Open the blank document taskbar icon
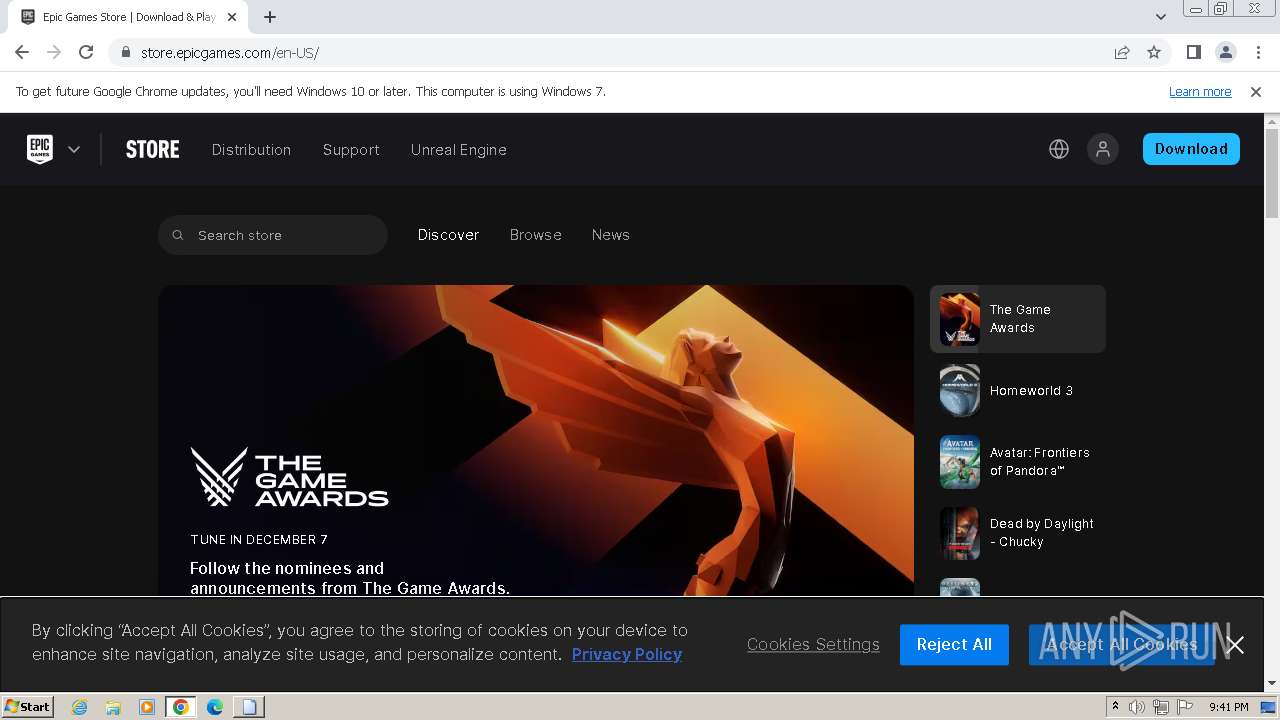This screenshot has height=720, width=1280. [x=249, y=707]
